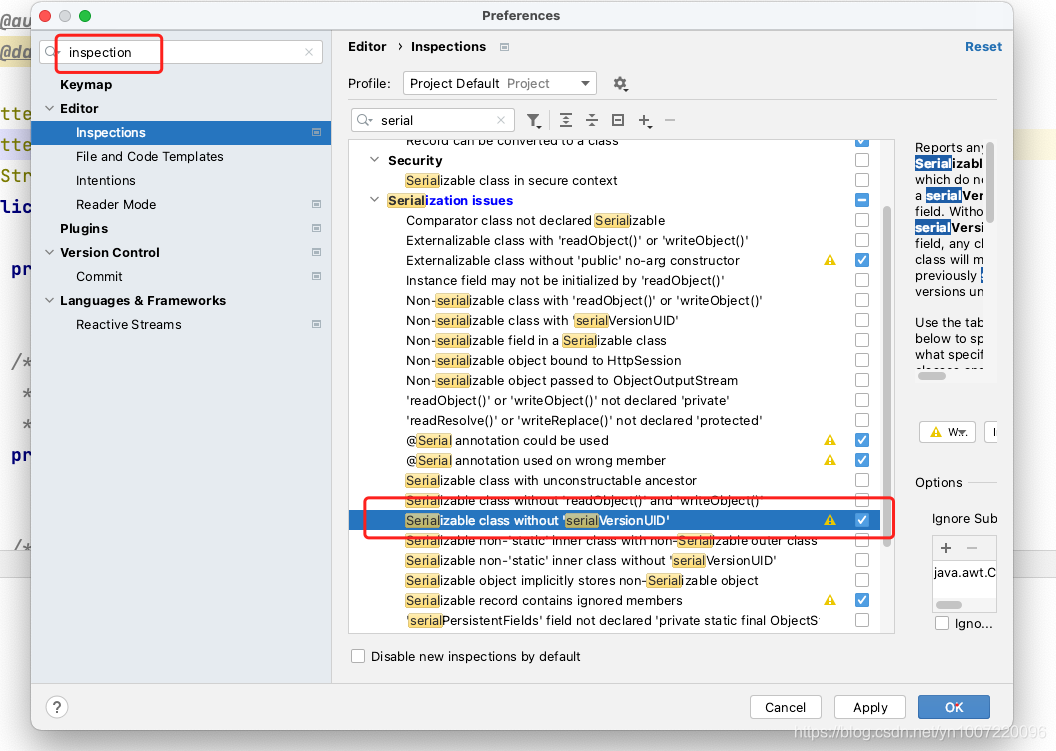Click the inspections list vertical scrollbar
Image resolution: width=1056 pixels, height=751 pixels.
[x=887, y=377]
